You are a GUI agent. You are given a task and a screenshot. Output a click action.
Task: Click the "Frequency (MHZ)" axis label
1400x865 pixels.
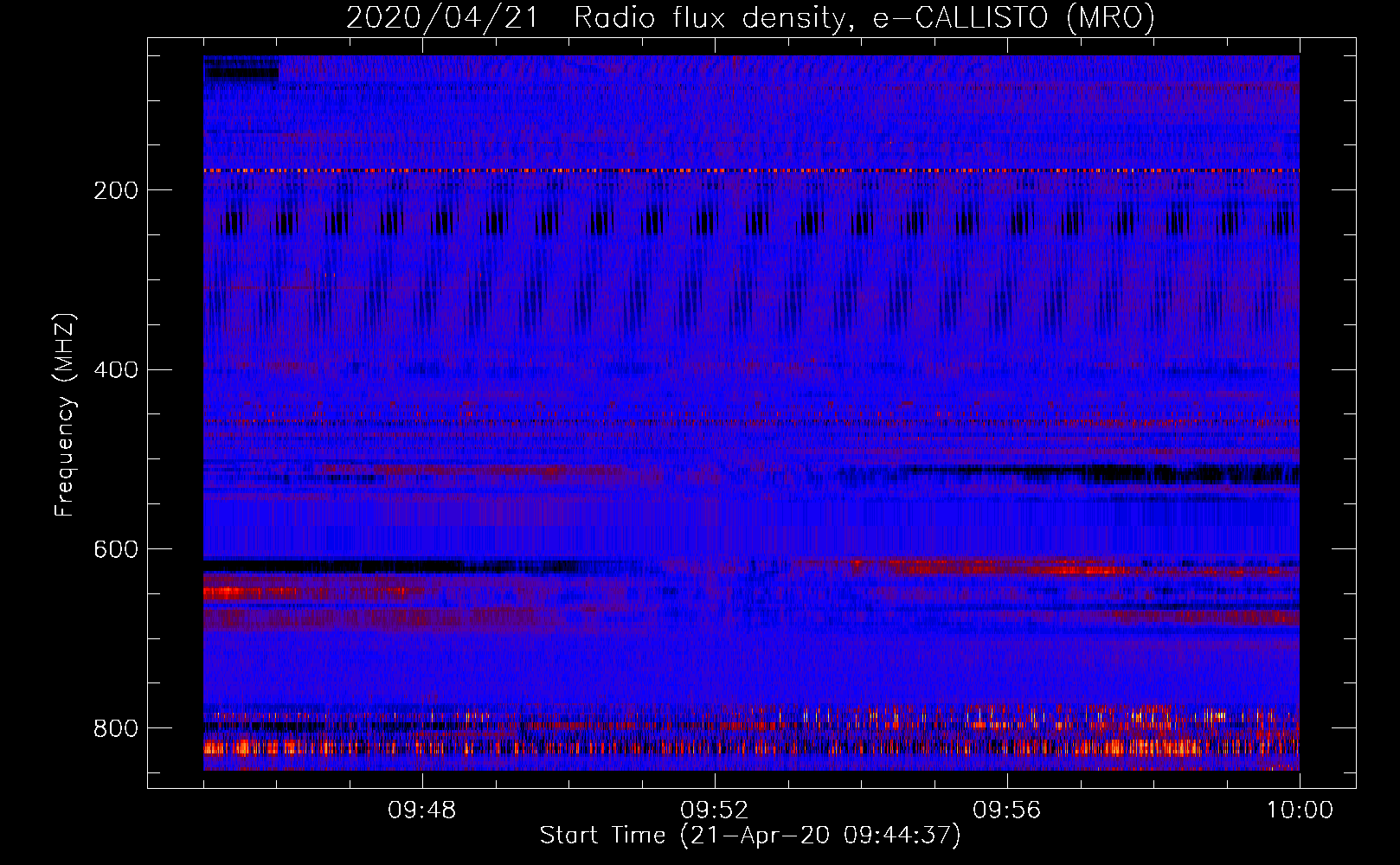pyautogui.click(x=64, y=415)
